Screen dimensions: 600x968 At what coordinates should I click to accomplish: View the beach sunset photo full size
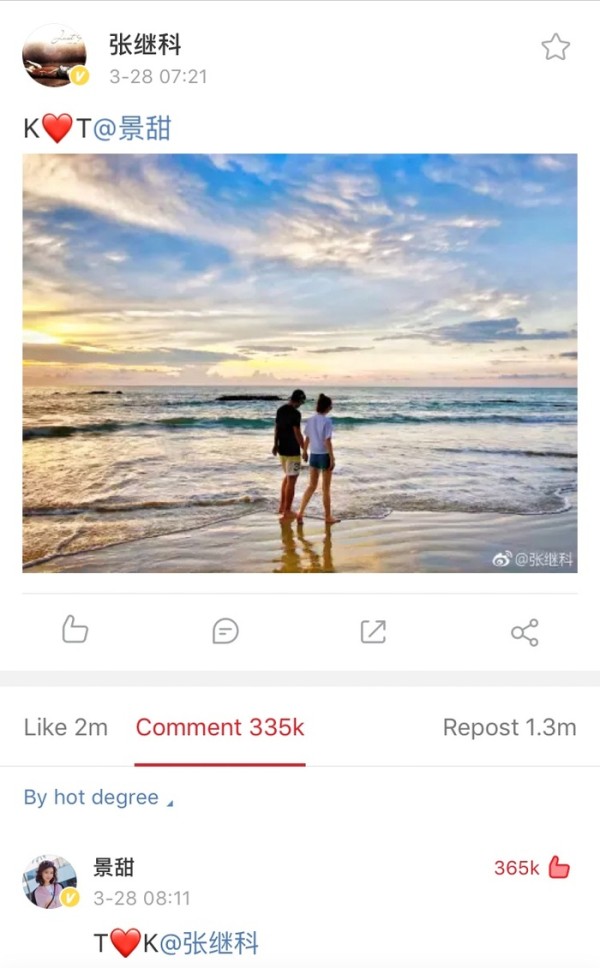click(300, 363)
